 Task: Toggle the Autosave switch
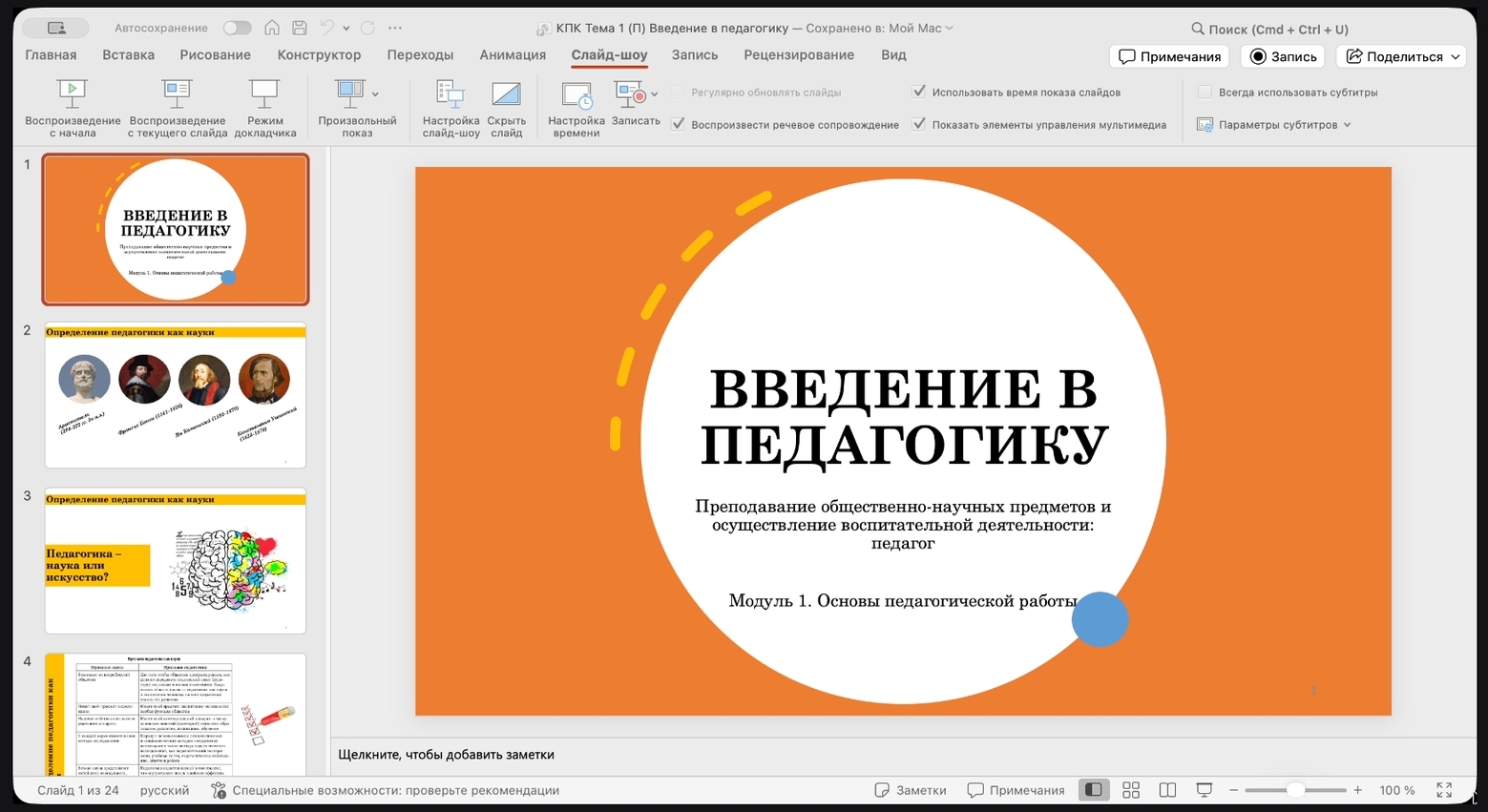tap(237, 28)
